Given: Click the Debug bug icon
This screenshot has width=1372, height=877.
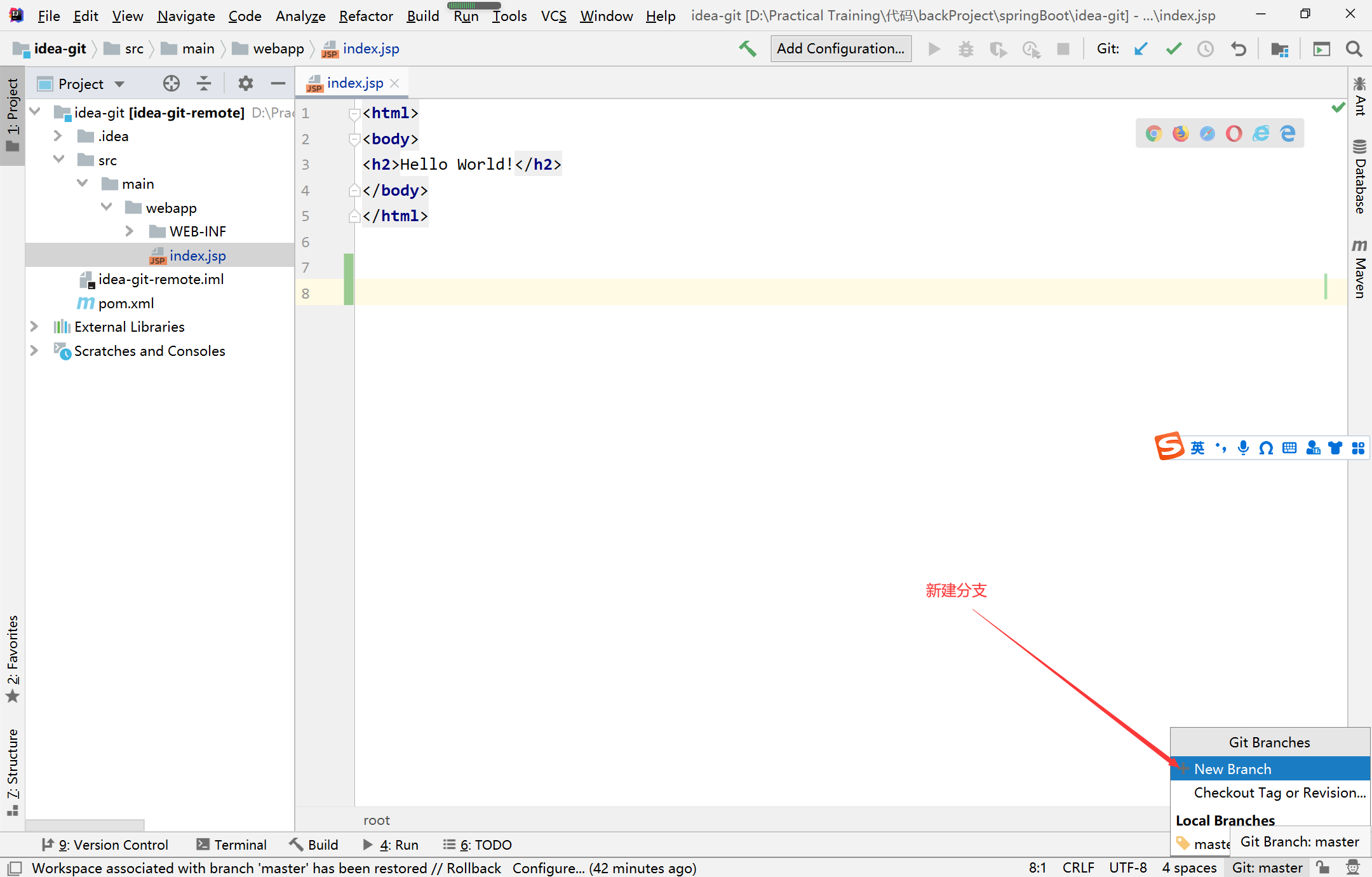Looking at the screenshot, I should [x=965, y=49].
